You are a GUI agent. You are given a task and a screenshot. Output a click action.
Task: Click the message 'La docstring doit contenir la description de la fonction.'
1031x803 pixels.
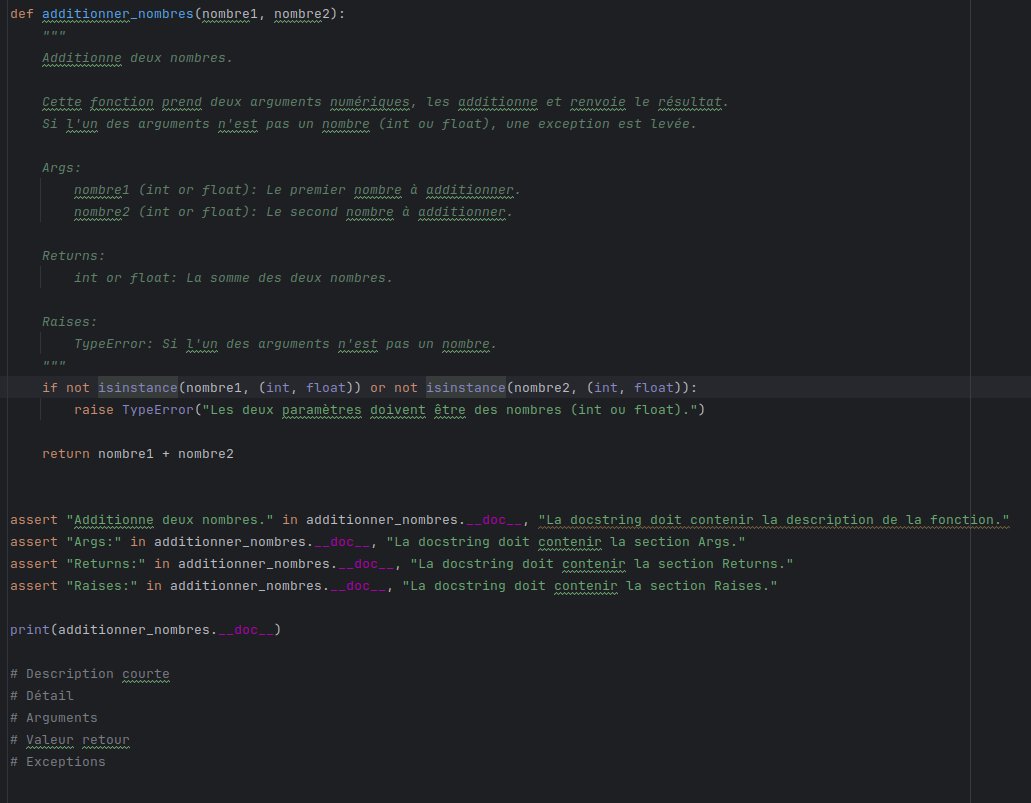pyautogui.click(x=773, y=520)
